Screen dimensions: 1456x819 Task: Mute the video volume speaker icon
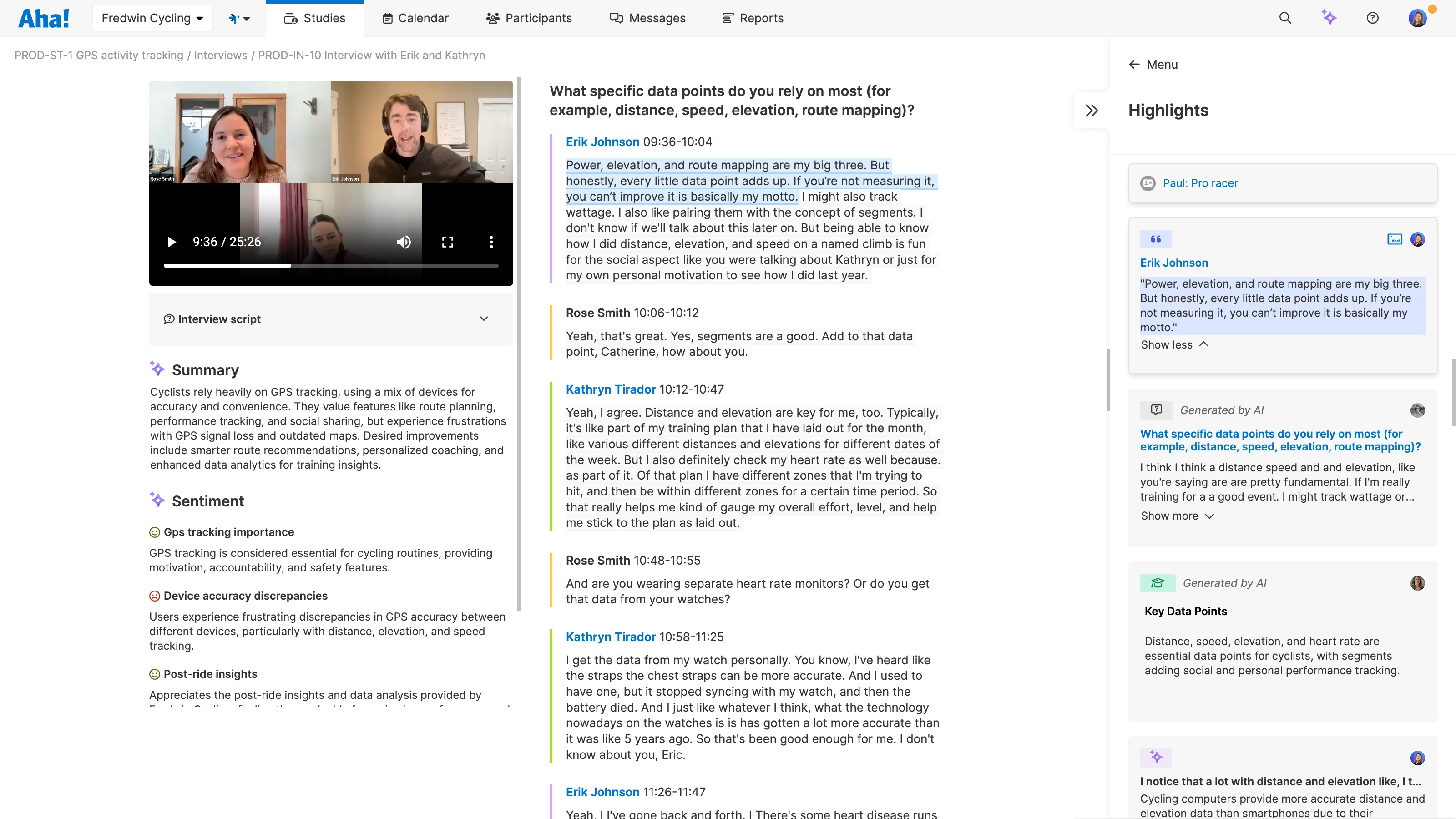point(404,242)
